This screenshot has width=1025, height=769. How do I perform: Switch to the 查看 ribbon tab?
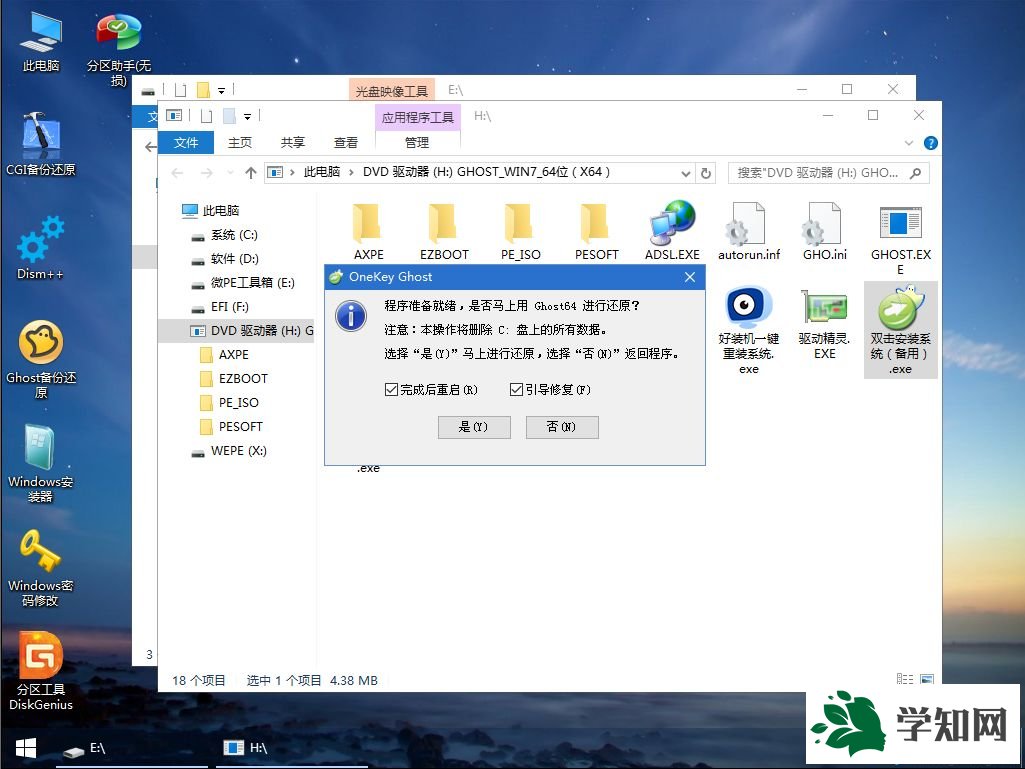click(x=345, y=142)
